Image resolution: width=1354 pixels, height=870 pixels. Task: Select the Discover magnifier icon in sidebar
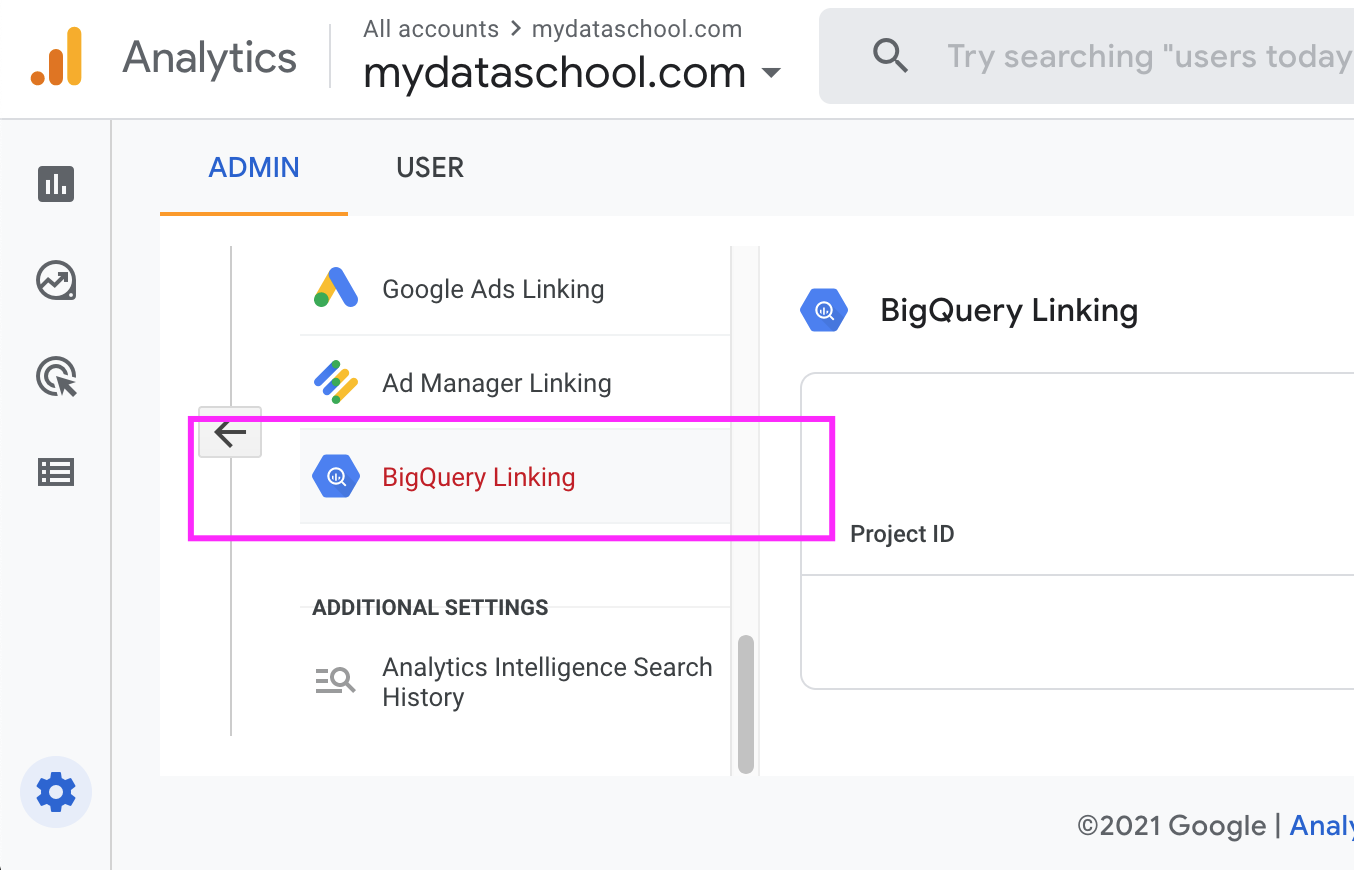[55, 377]
